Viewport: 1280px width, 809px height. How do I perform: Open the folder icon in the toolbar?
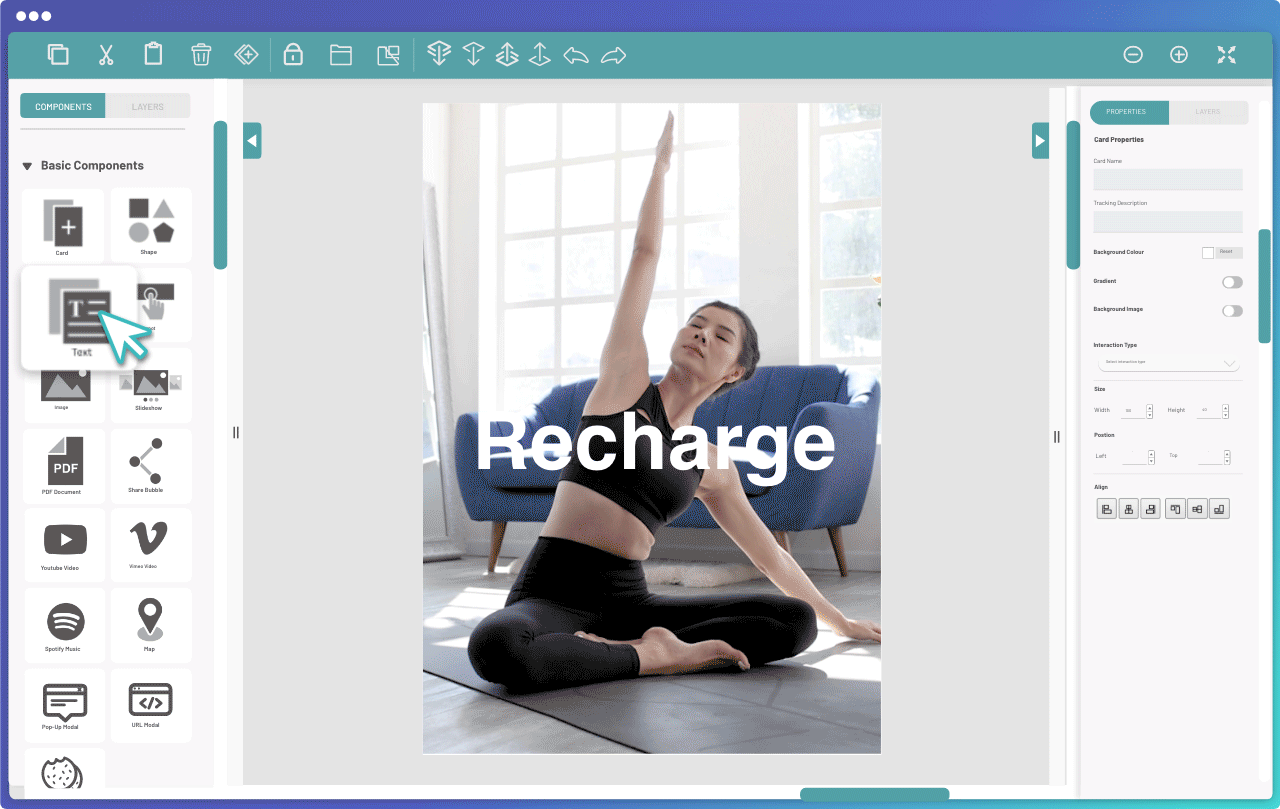point(341,55)
